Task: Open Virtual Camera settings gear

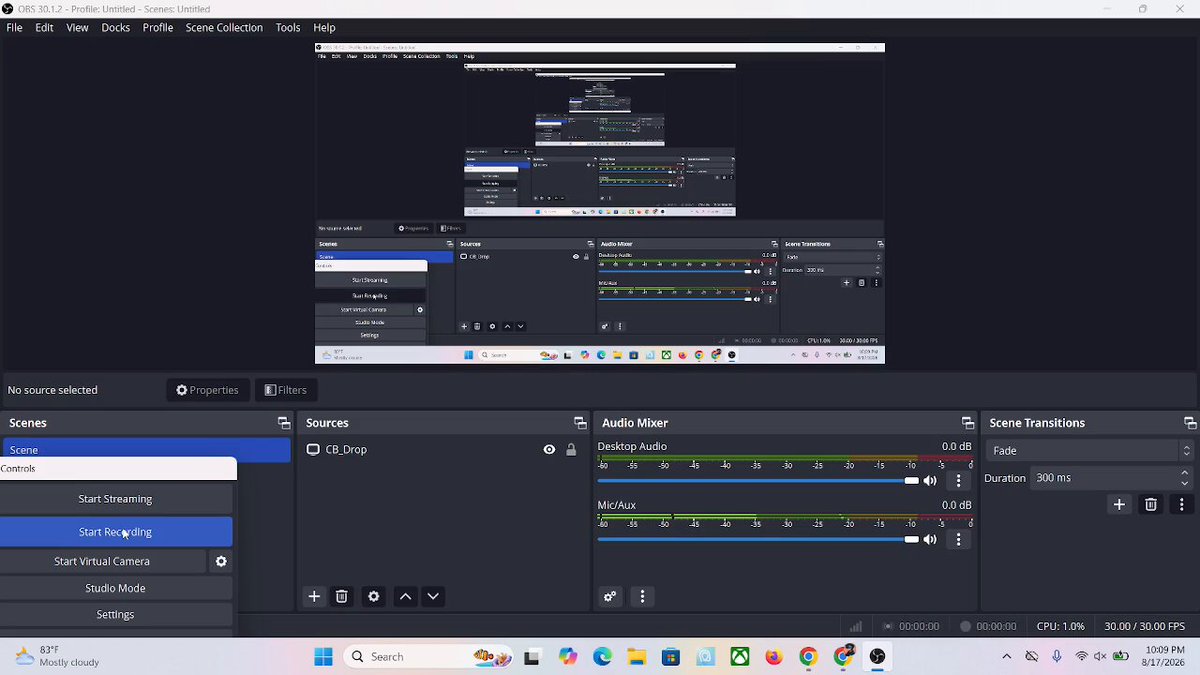Action: (x=221, y=561)
